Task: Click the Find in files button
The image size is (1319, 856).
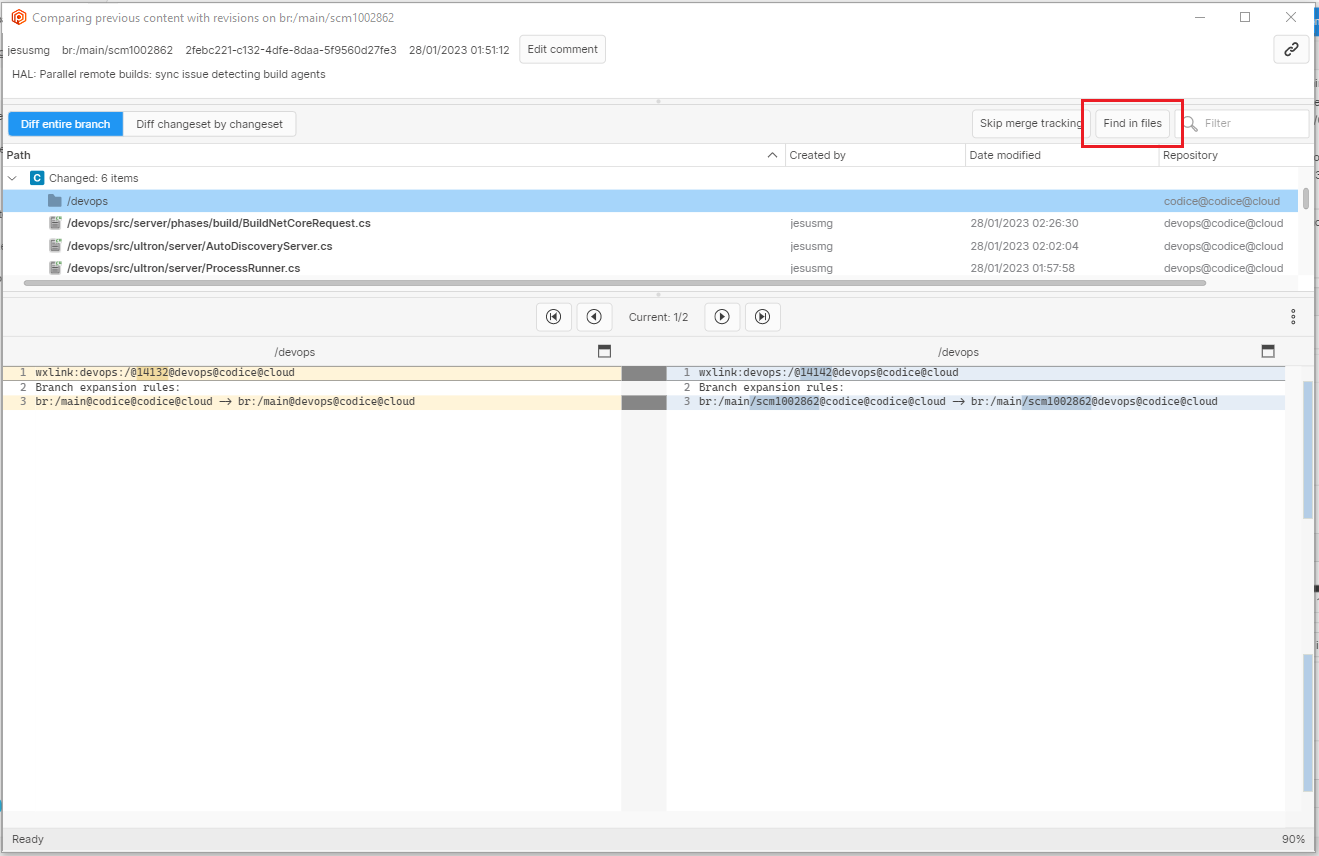Action: 1131,123
